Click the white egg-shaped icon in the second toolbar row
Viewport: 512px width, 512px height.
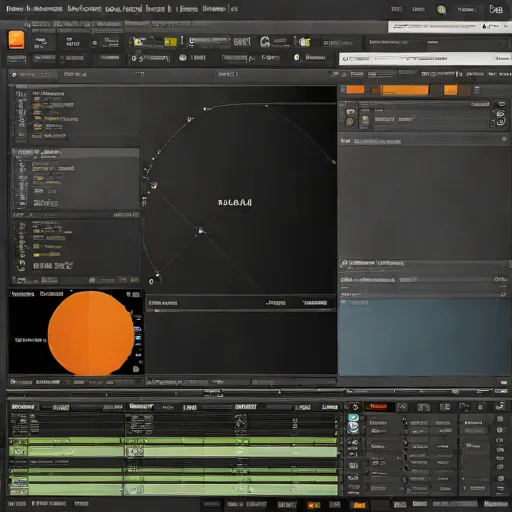click(183, 58)
